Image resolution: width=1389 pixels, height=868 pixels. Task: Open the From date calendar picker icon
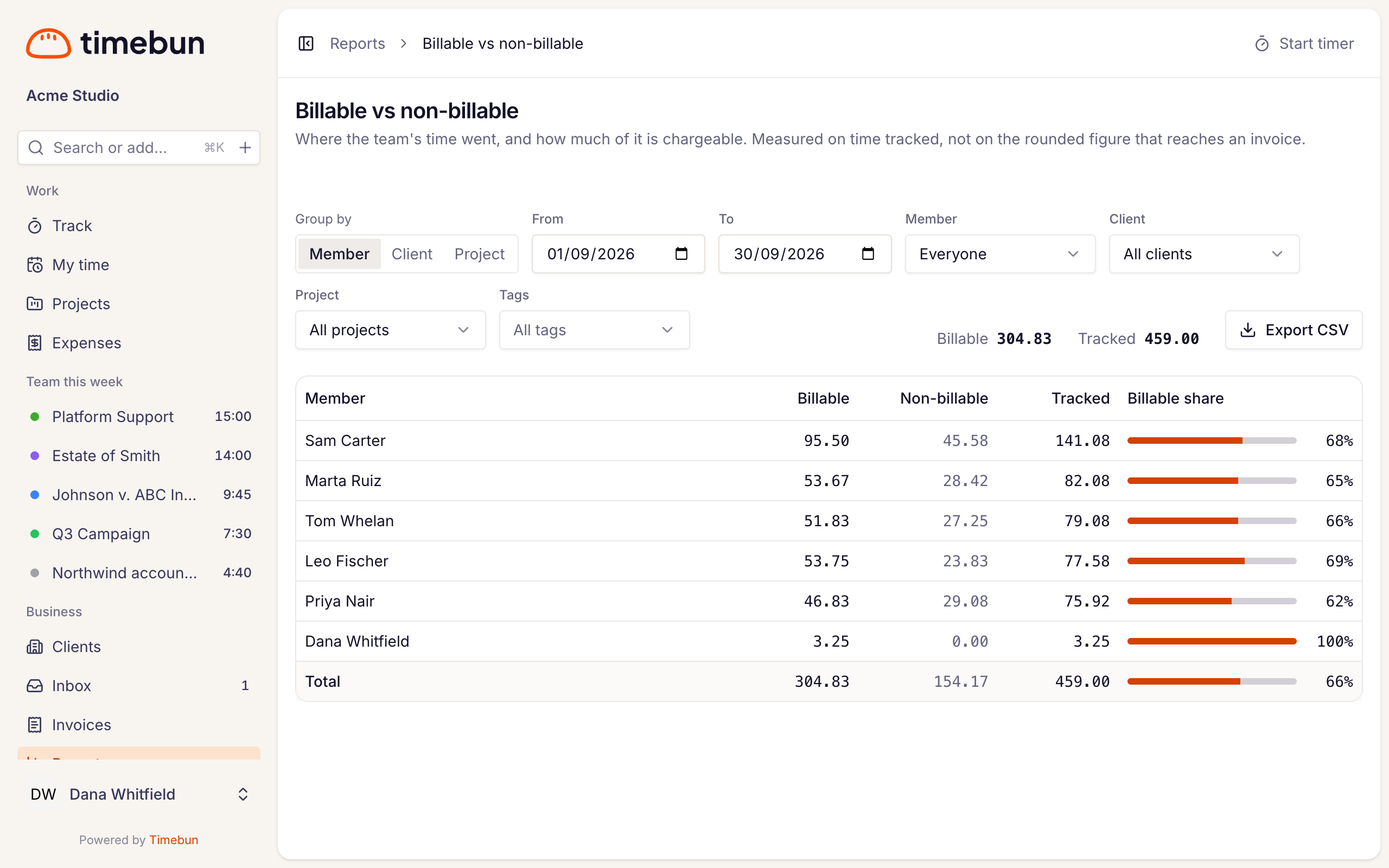[681, 254]
